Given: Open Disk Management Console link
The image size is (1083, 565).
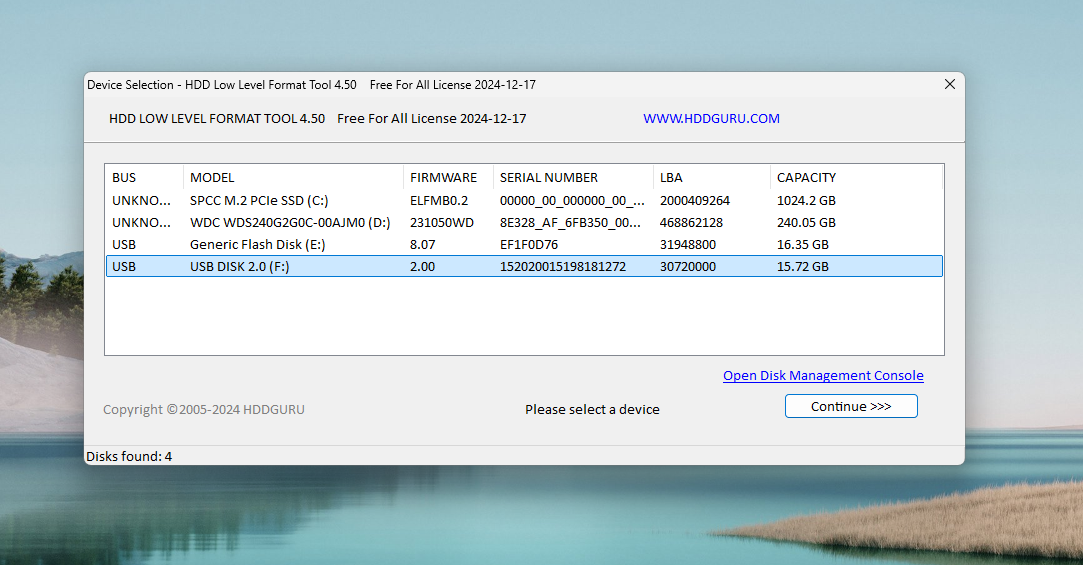Looking at the screenshot, I should tap(823, 376).
